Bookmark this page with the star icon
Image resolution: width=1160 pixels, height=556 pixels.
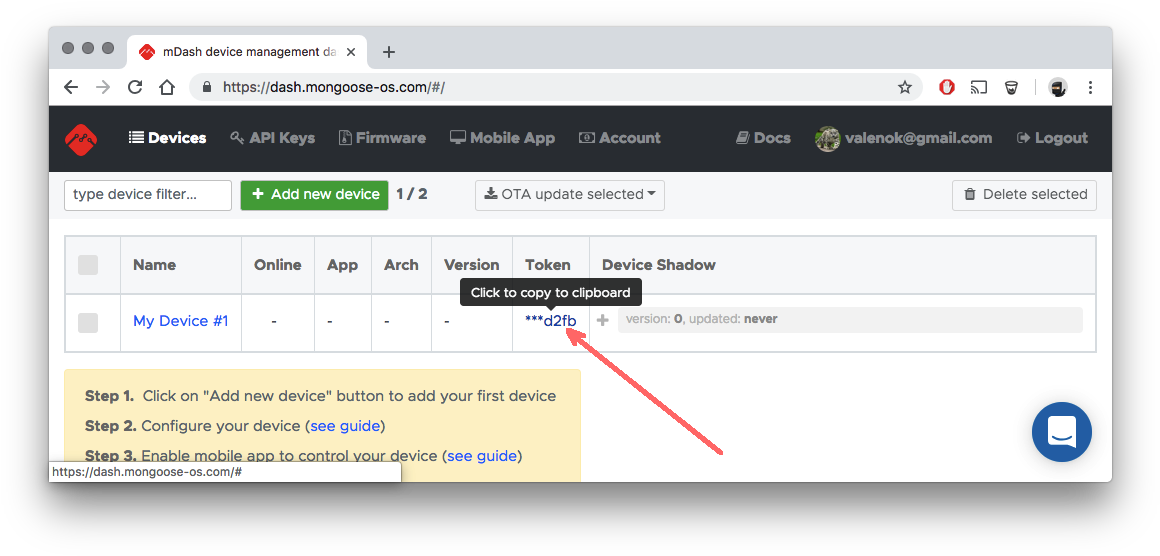click(905, 87)
